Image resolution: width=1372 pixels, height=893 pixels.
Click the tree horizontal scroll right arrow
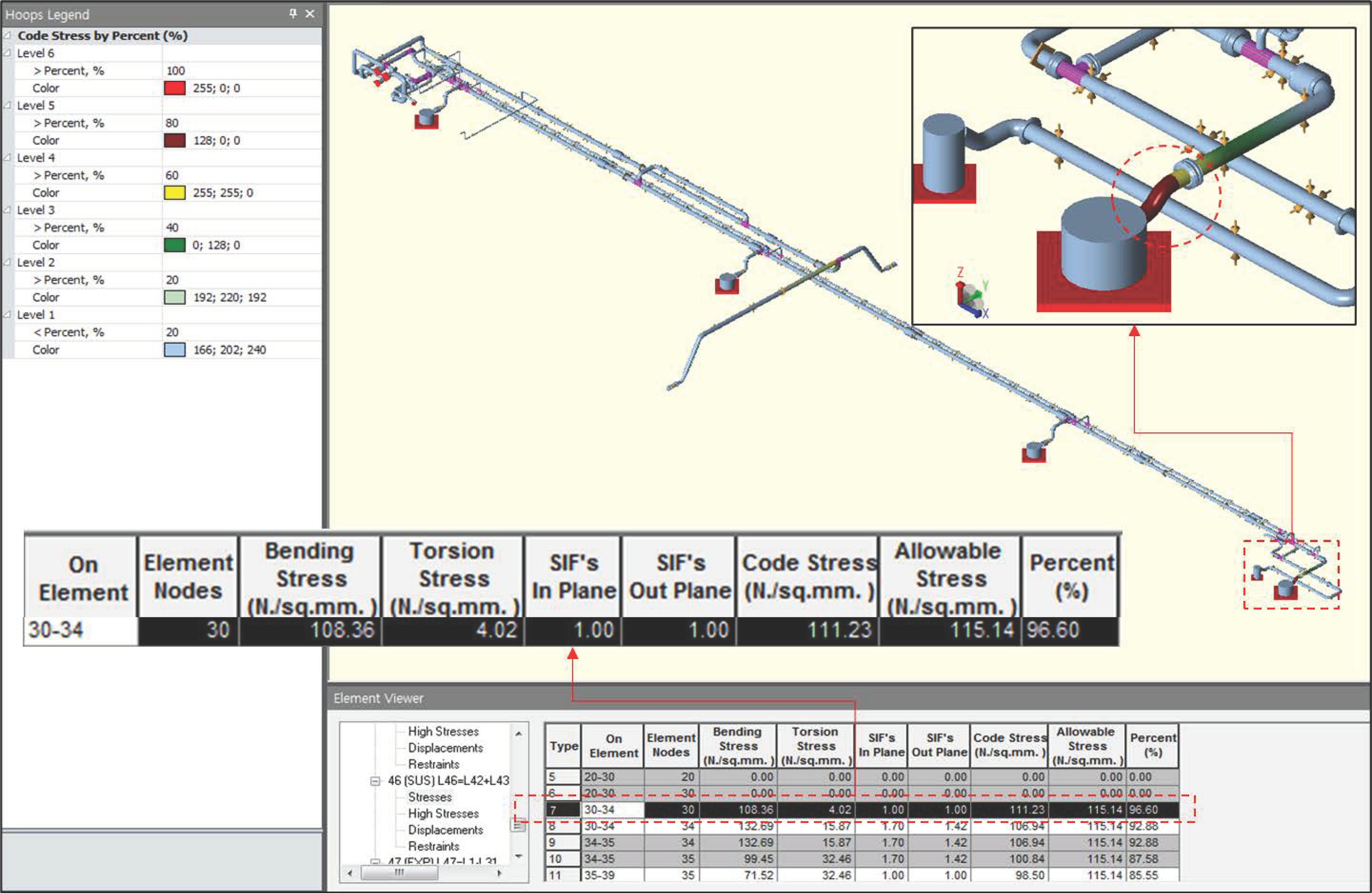pos(499,873)
